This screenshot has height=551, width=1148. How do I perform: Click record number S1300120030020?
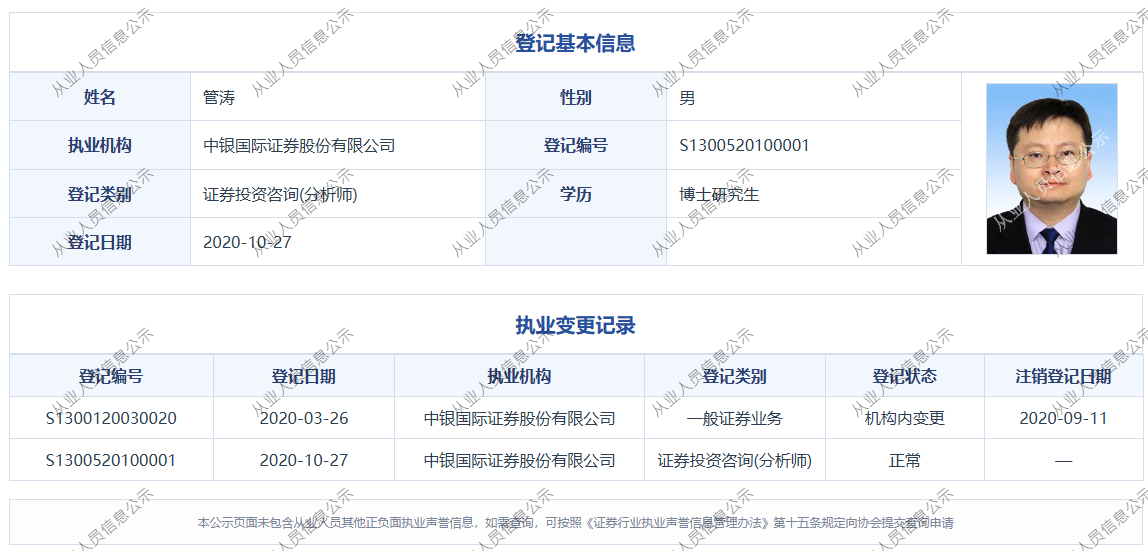pyautogui.click(x=111, y=419)
